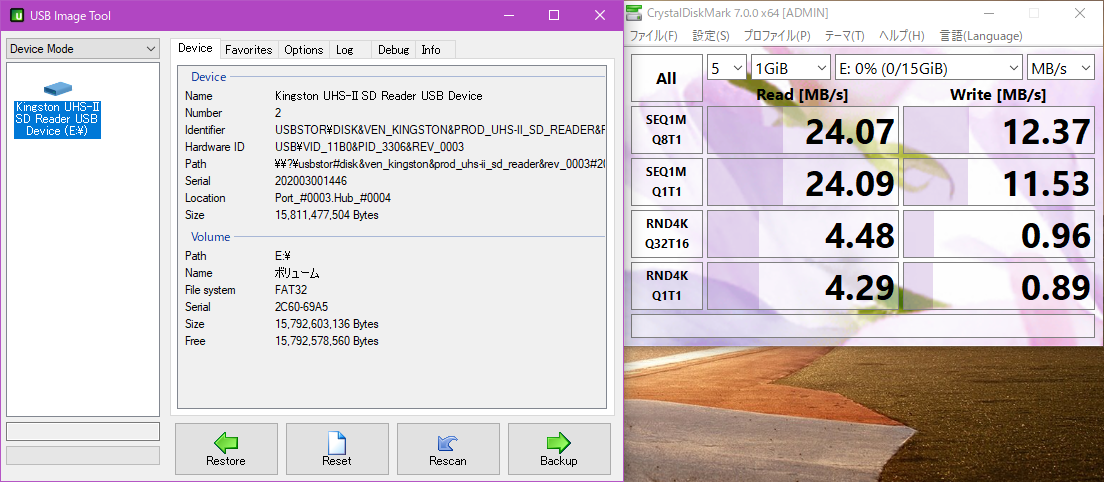Click the device name Kingston UHS-II SD Reader USB Device

tap(379, 96)
